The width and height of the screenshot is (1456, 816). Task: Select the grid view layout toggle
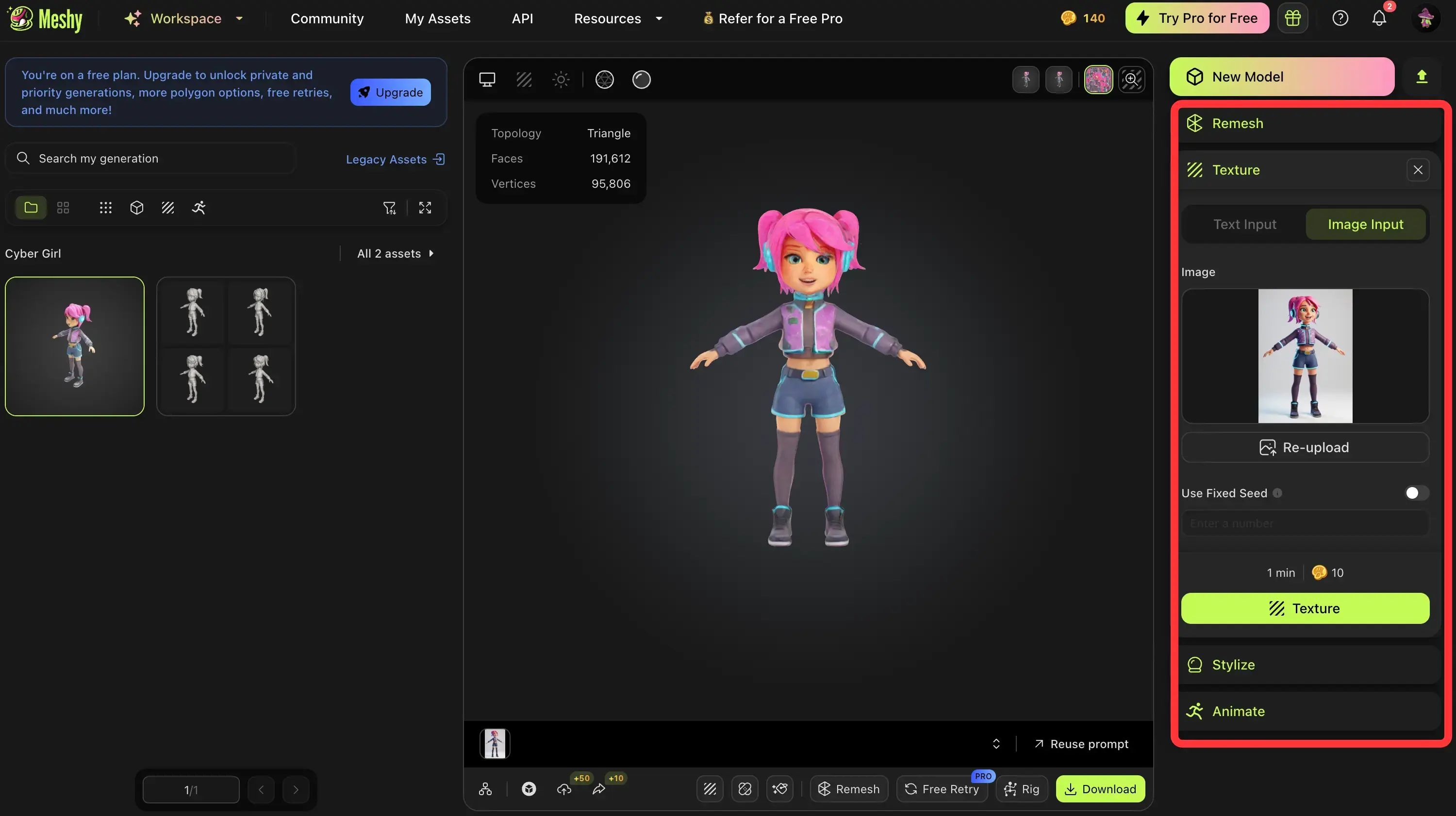click(62, 207)
